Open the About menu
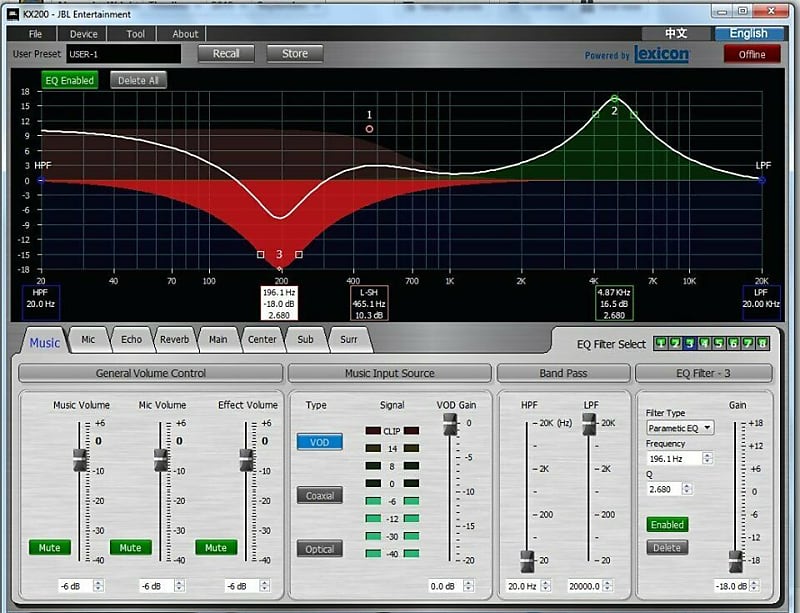The width and height of the screenshot is (800, 613). [185, 34]
